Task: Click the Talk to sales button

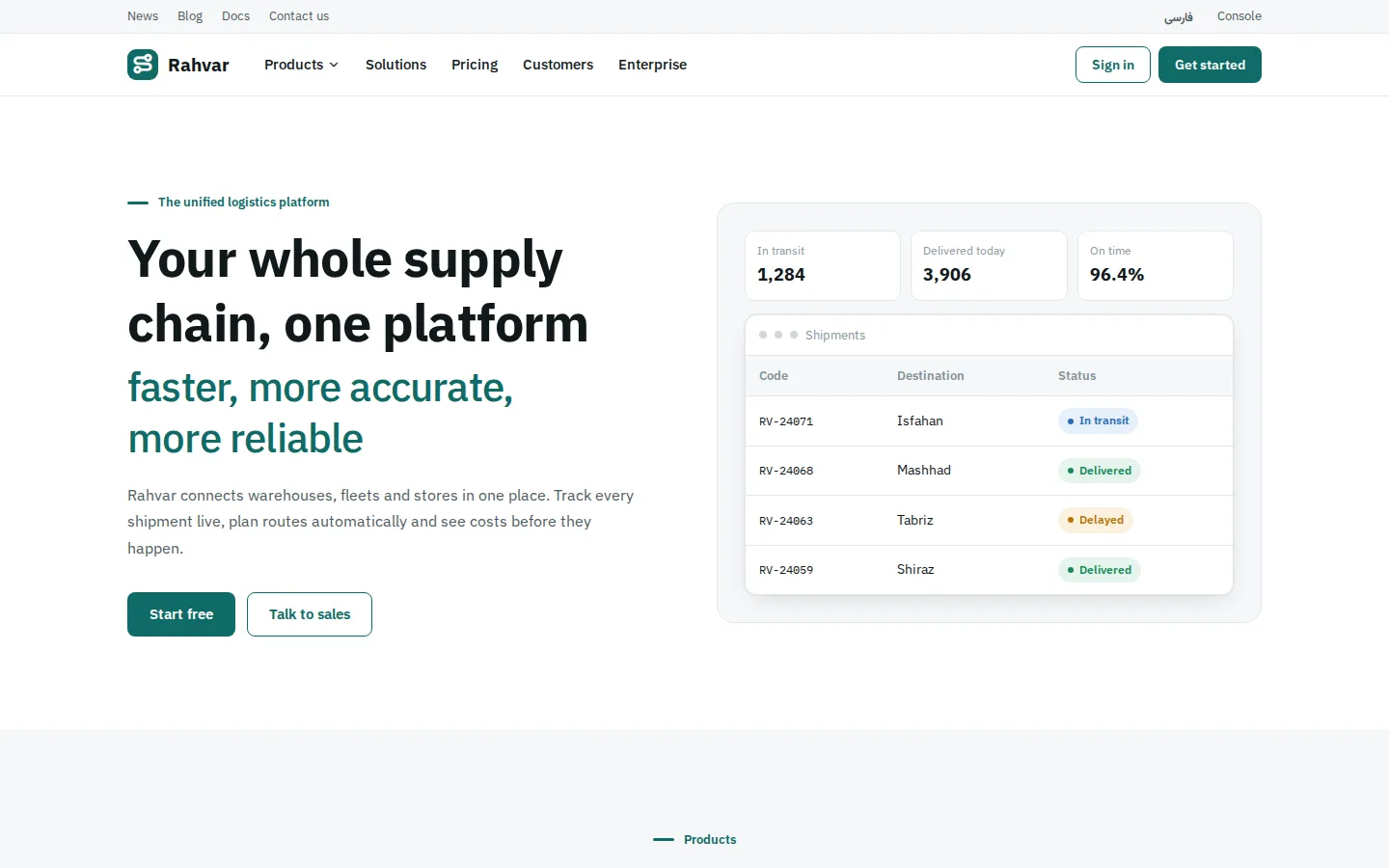Action: [x=310, y=614]
